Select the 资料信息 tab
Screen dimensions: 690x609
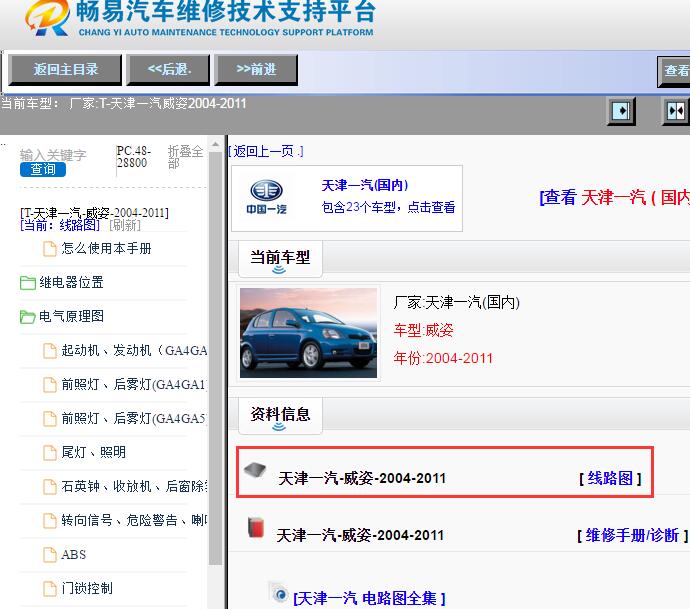tap(280, 415)
